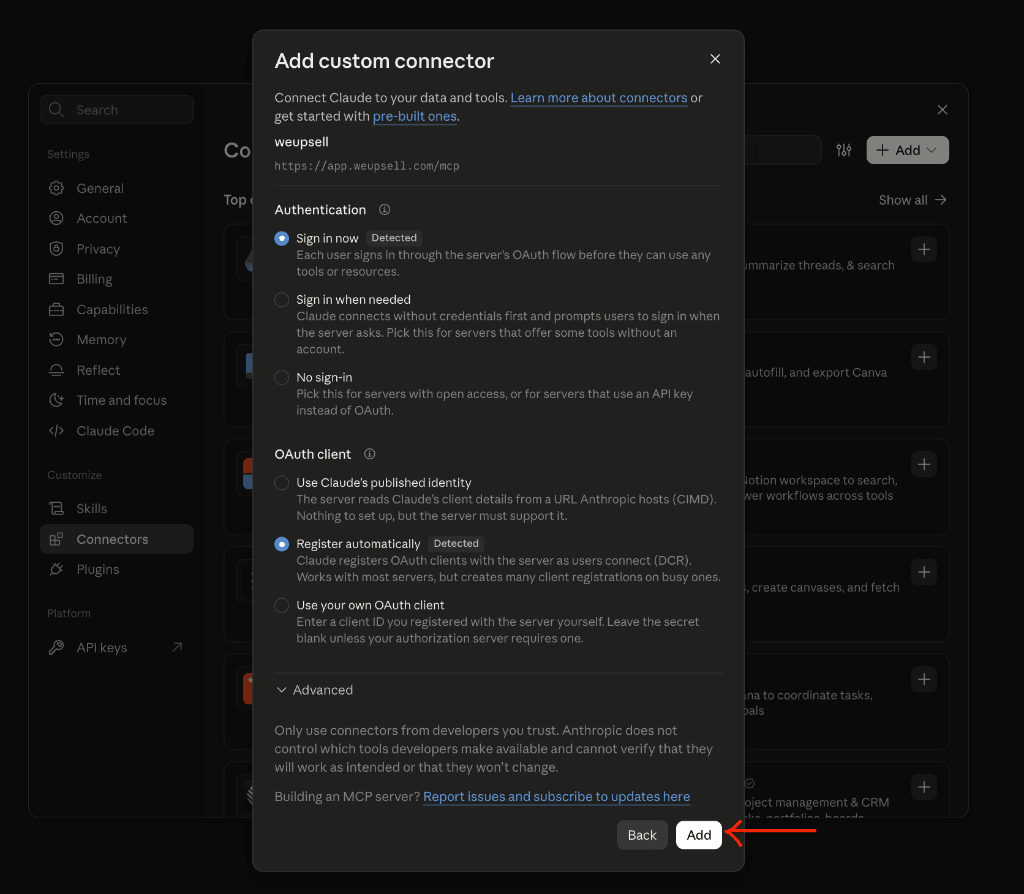Click the Claude Code brackets icon

point(56,431)
